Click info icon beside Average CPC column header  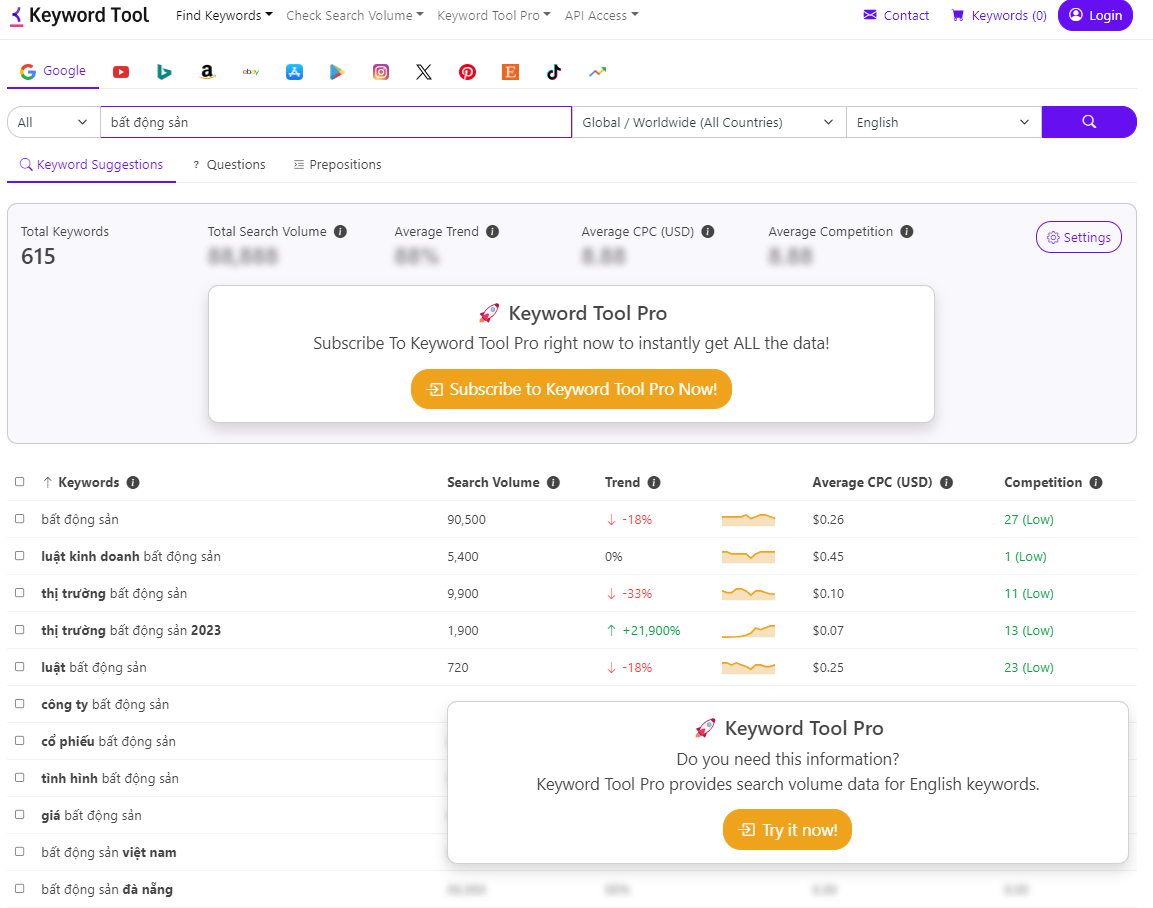click(x=946, y=482)
